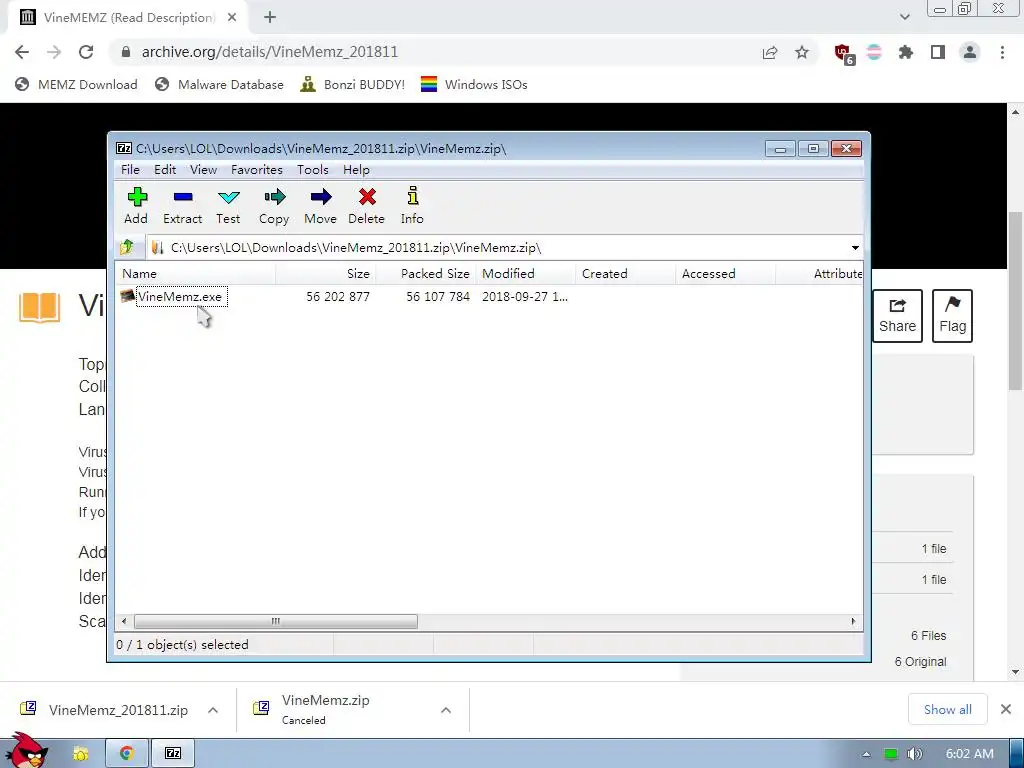
Task: Close the VineMEMZ browser tab
Action: pos(232,18)
